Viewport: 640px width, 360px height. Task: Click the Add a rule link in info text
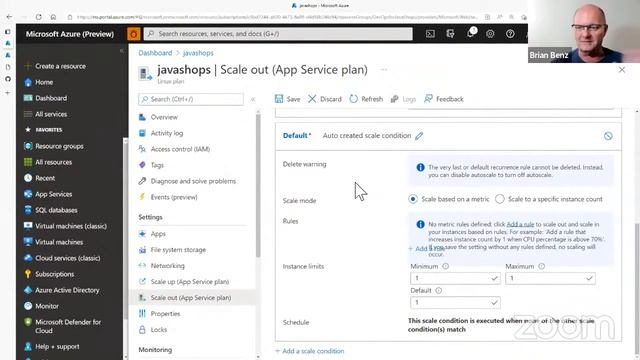click(x=520, y=224)
